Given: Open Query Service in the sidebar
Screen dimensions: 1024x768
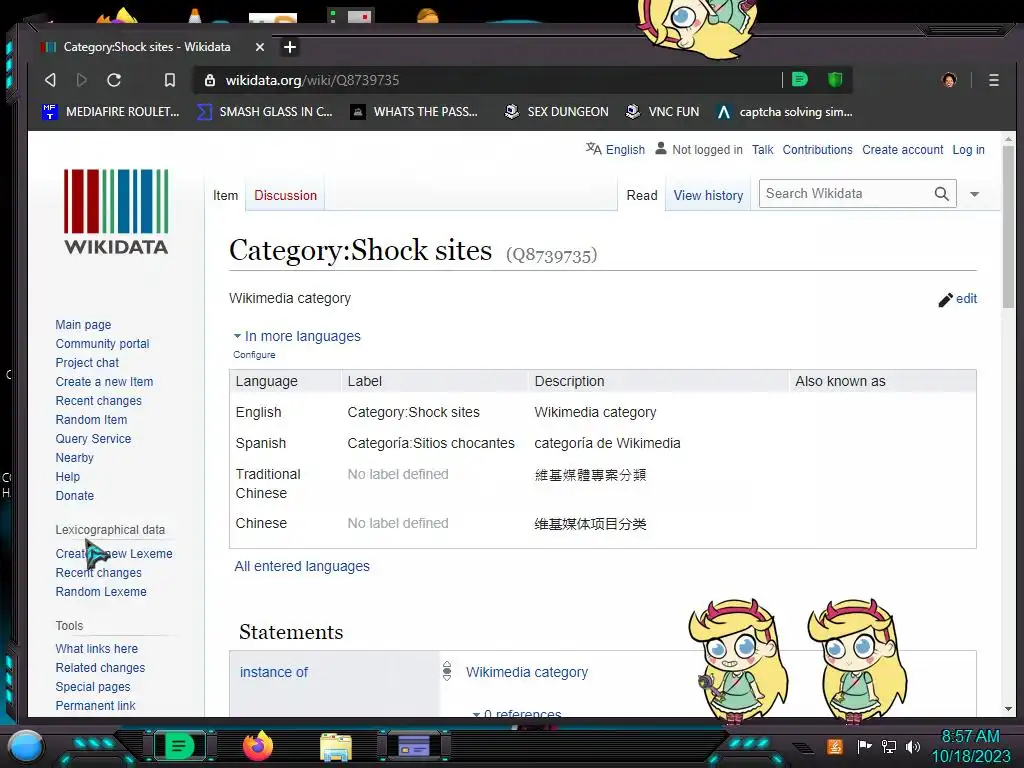Looking at the screenshot, I should click(93, 438).
